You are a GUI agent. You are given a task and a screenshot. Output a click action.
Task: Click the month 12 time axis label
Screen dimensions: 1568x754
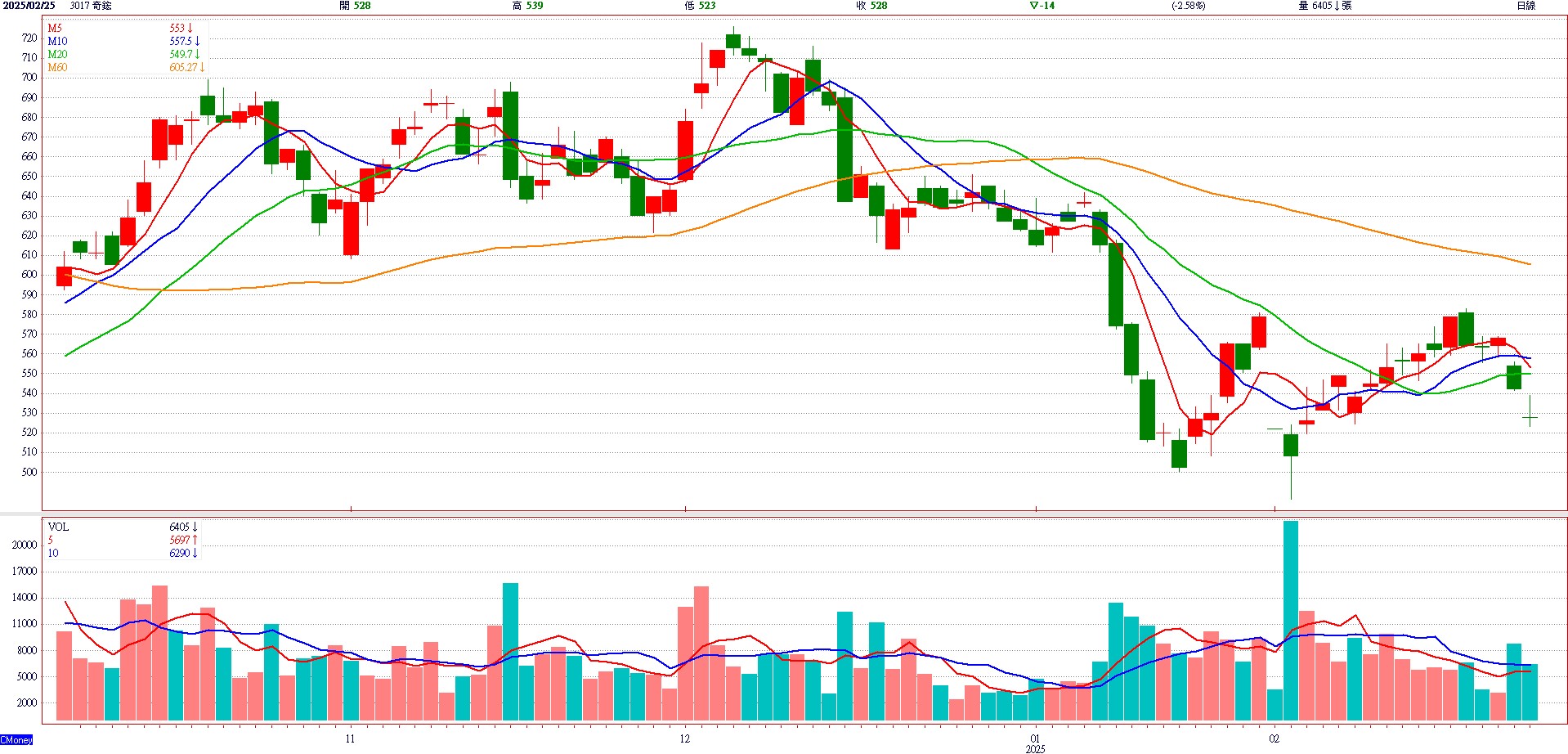684,738
